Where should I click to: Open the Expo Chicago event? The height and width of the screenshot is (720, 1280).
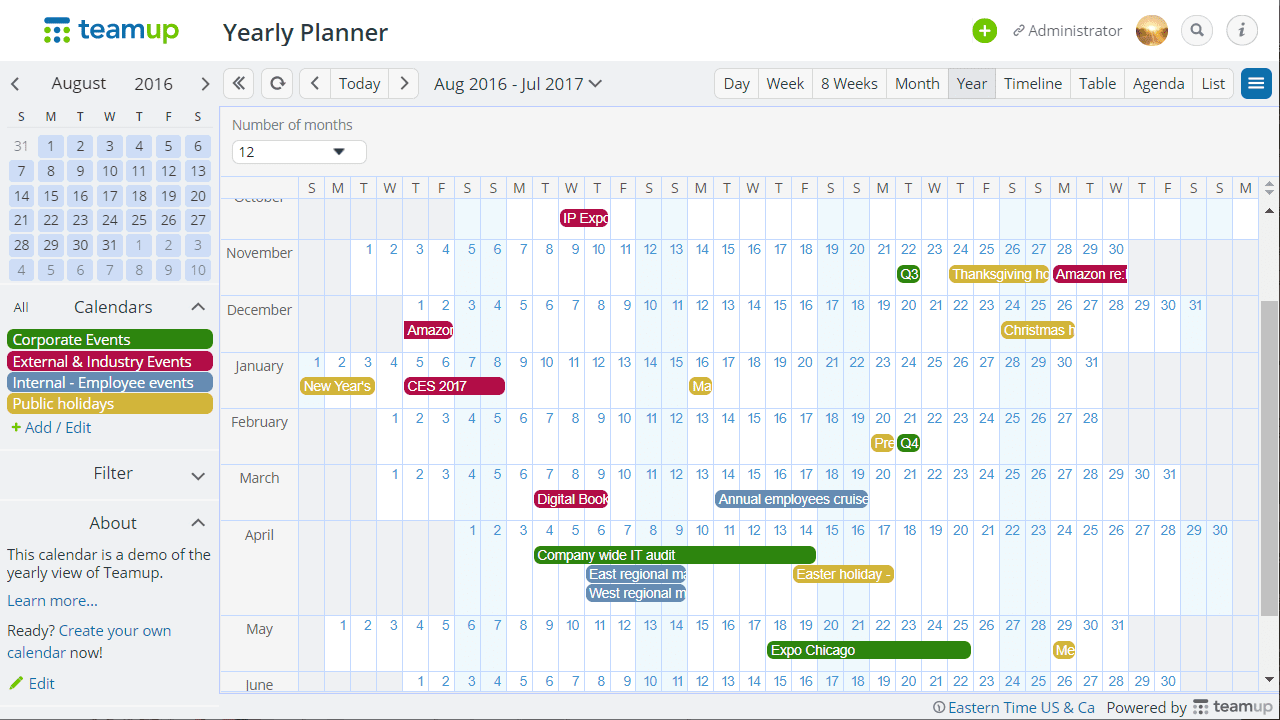866,650
